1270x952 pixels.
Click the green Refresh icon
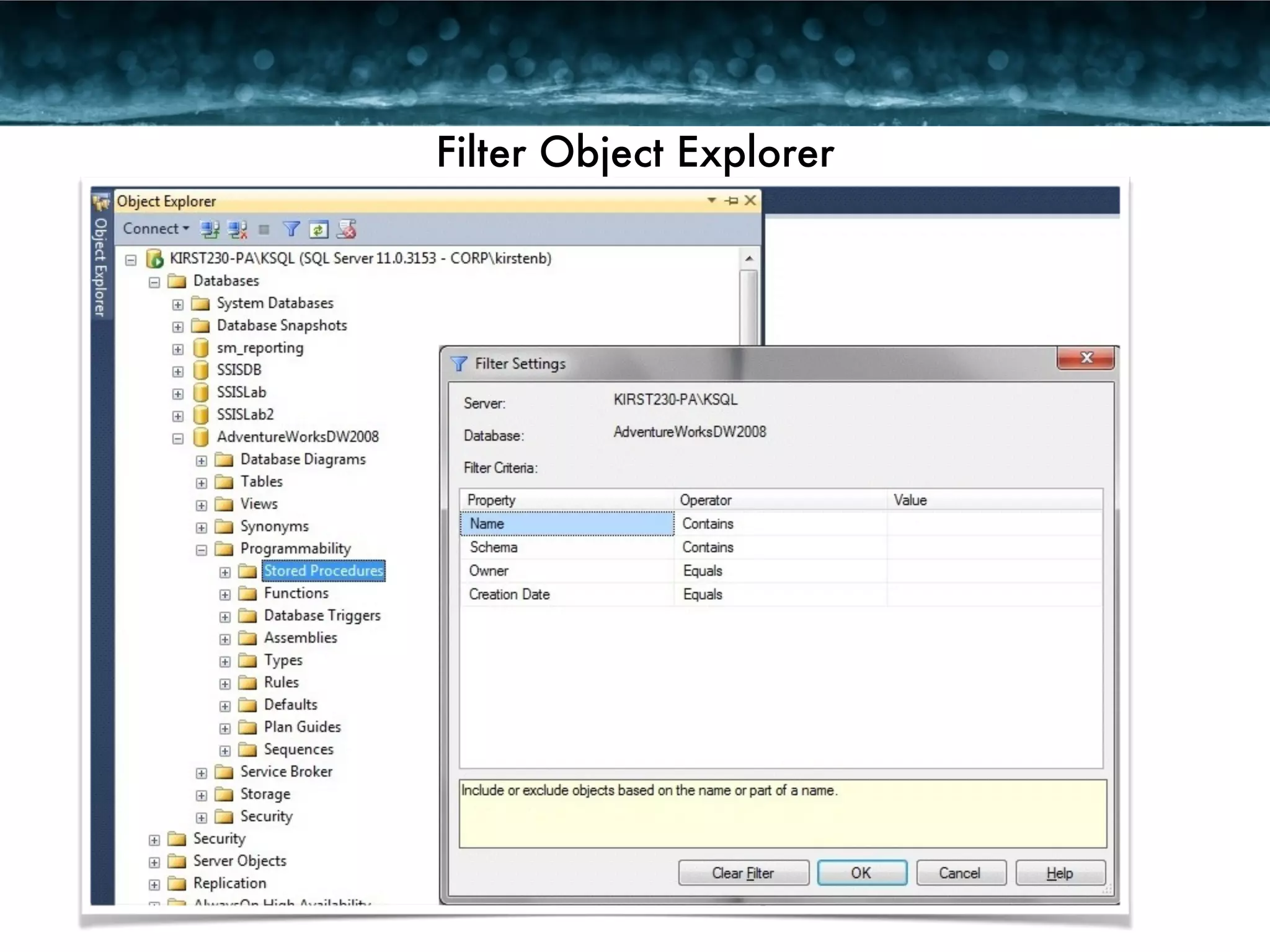coord(318,230)
